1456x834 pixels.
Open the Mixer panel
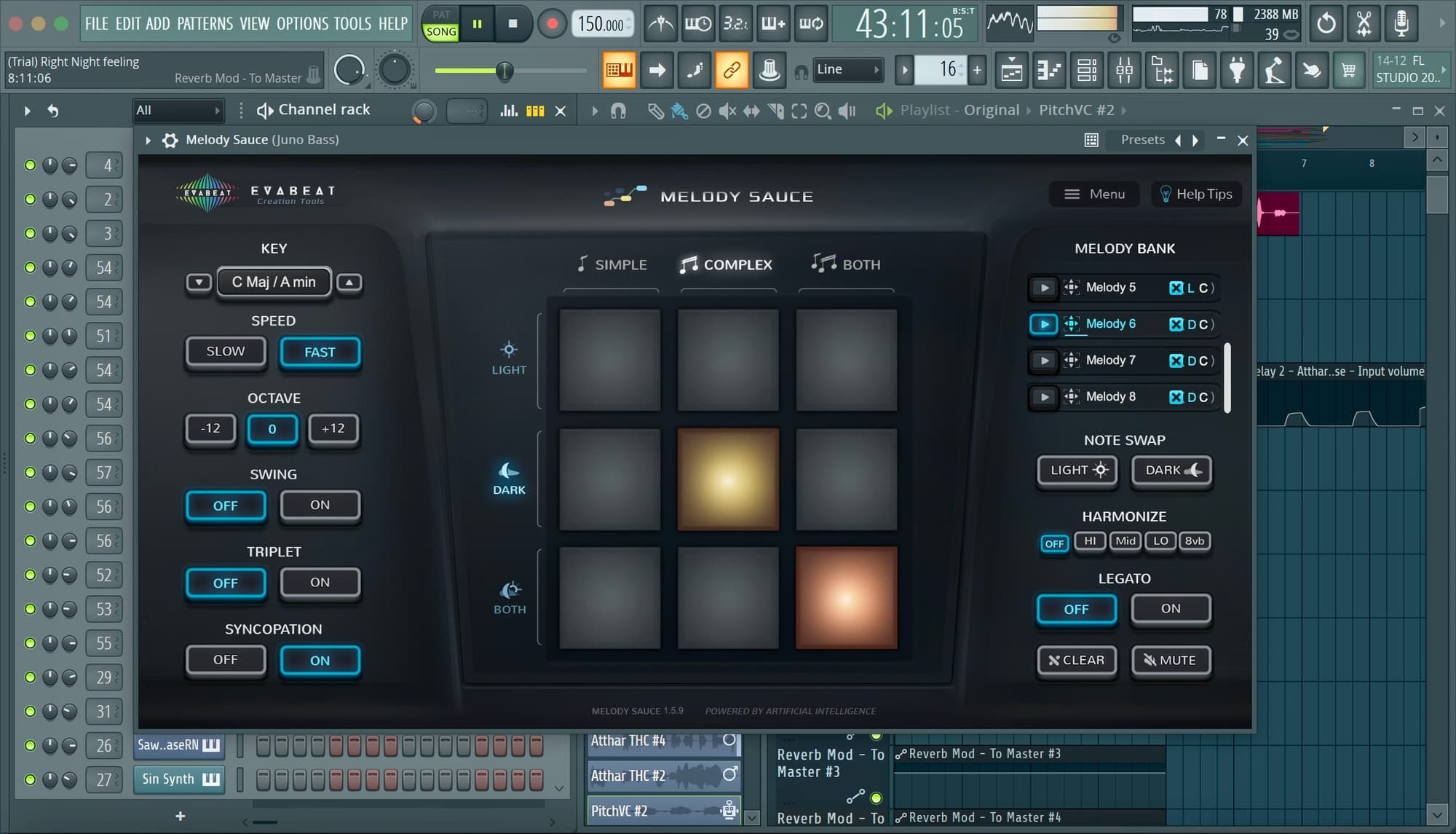1124,70
